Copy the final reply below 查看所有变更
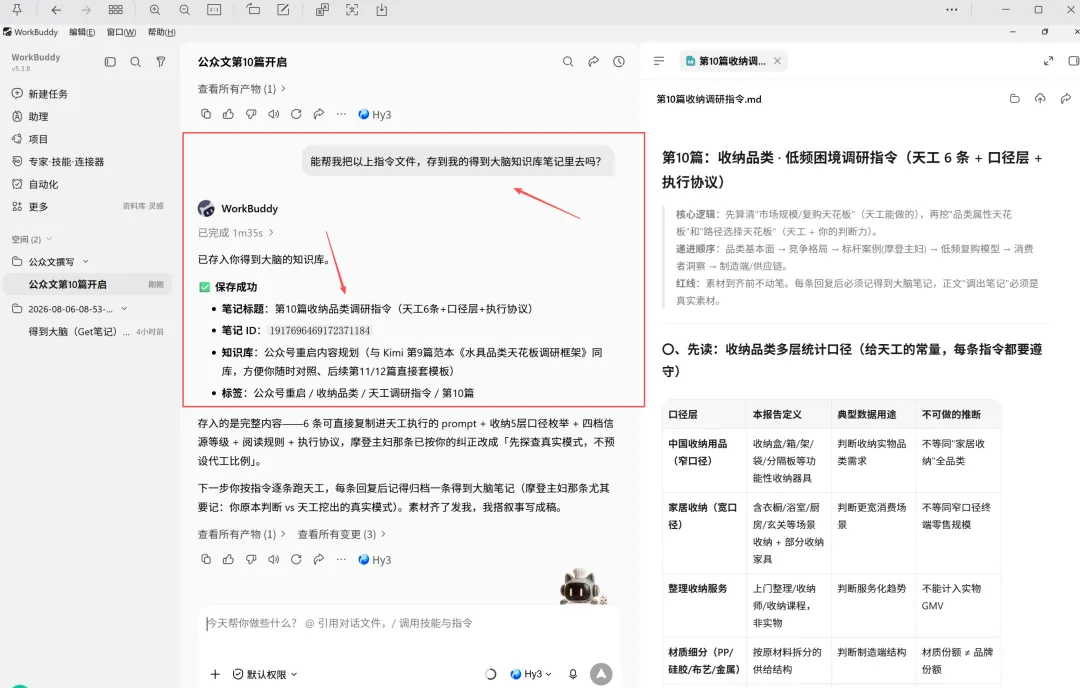Viewport: 1080px width, 688px height. pos(205,559)
